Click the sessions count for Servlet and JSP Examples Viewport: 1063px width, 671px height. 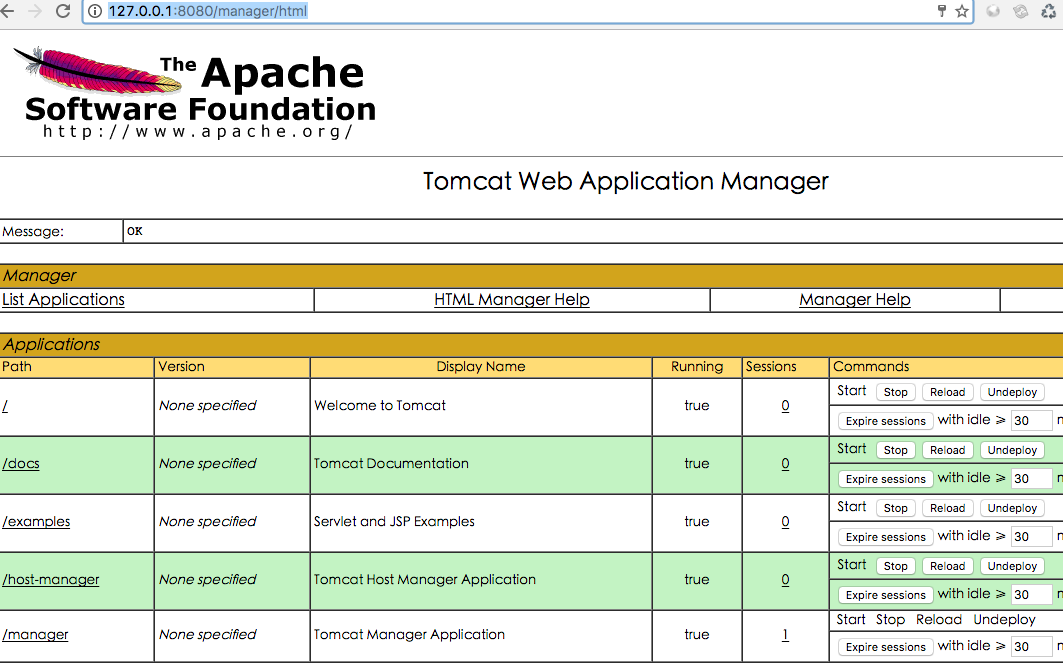point(785,522)
